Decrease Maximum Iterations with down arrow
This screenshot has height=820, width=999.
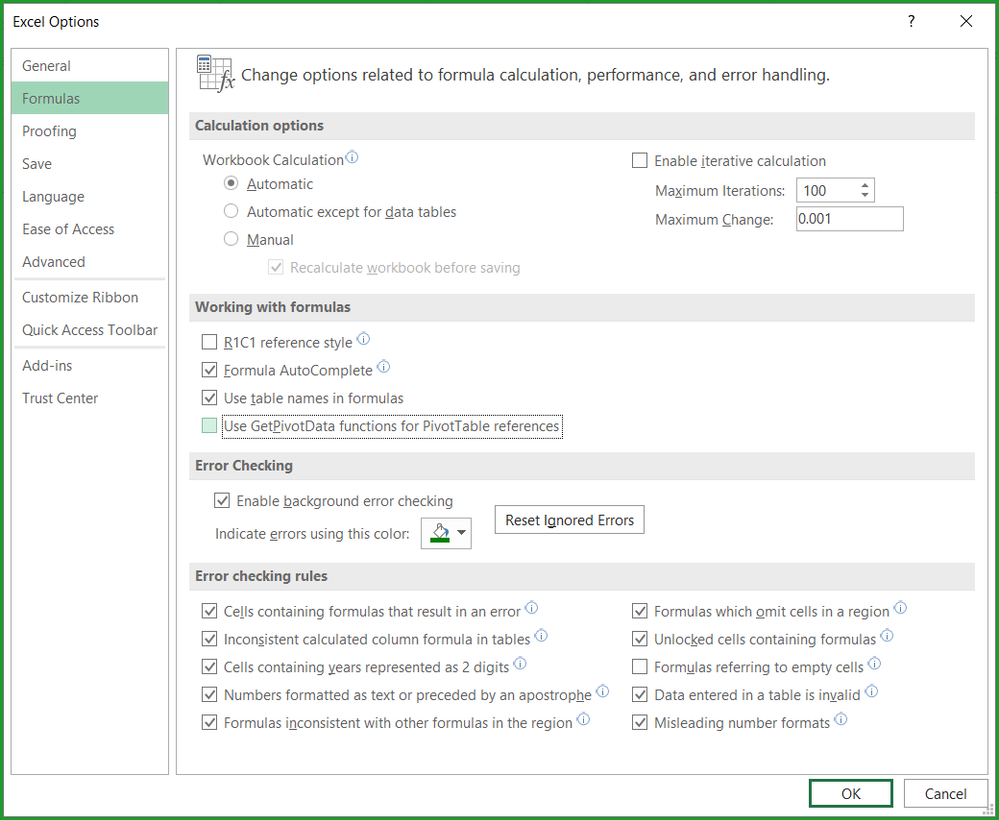click(x=865, y=195)
